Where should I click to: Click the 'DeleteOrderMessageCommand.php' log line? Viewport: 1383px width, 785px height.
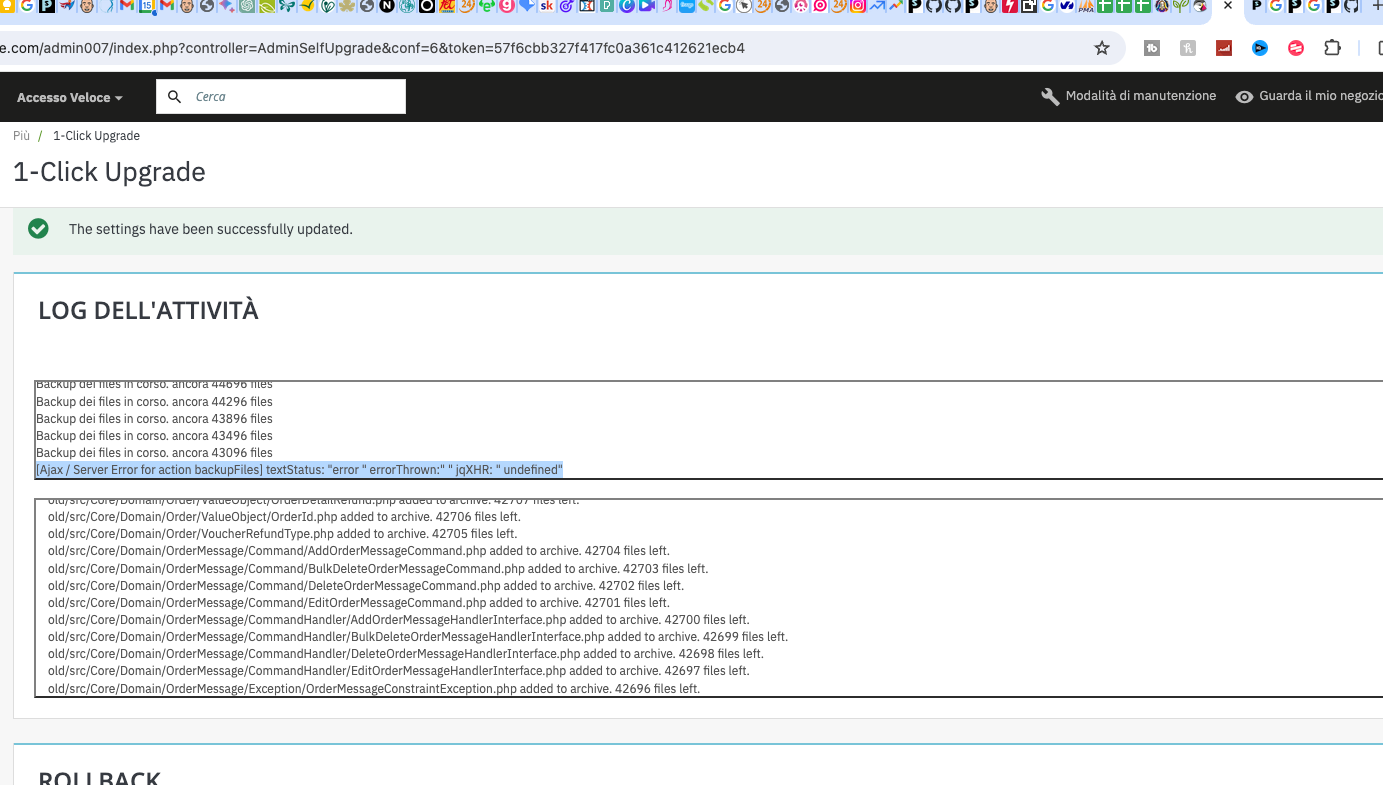point(367,585)
